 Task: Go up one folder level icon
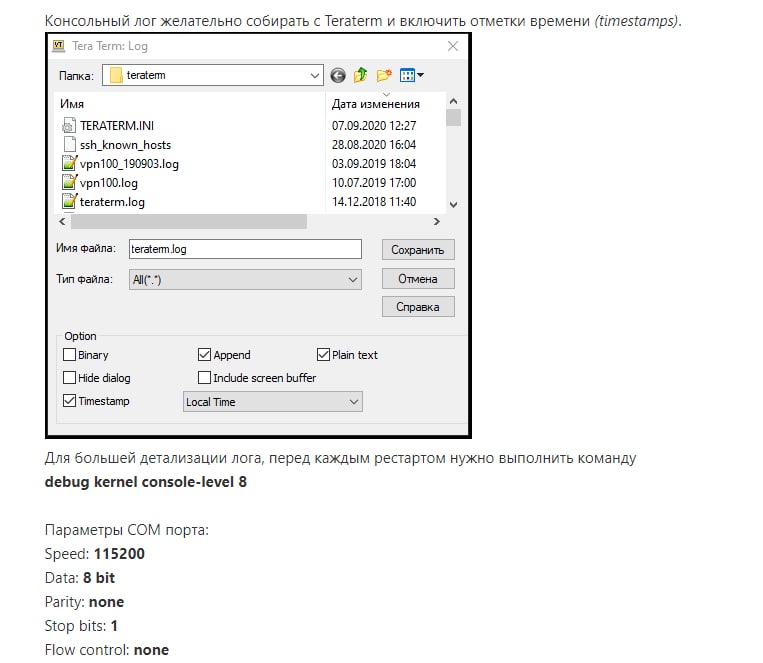361,75
